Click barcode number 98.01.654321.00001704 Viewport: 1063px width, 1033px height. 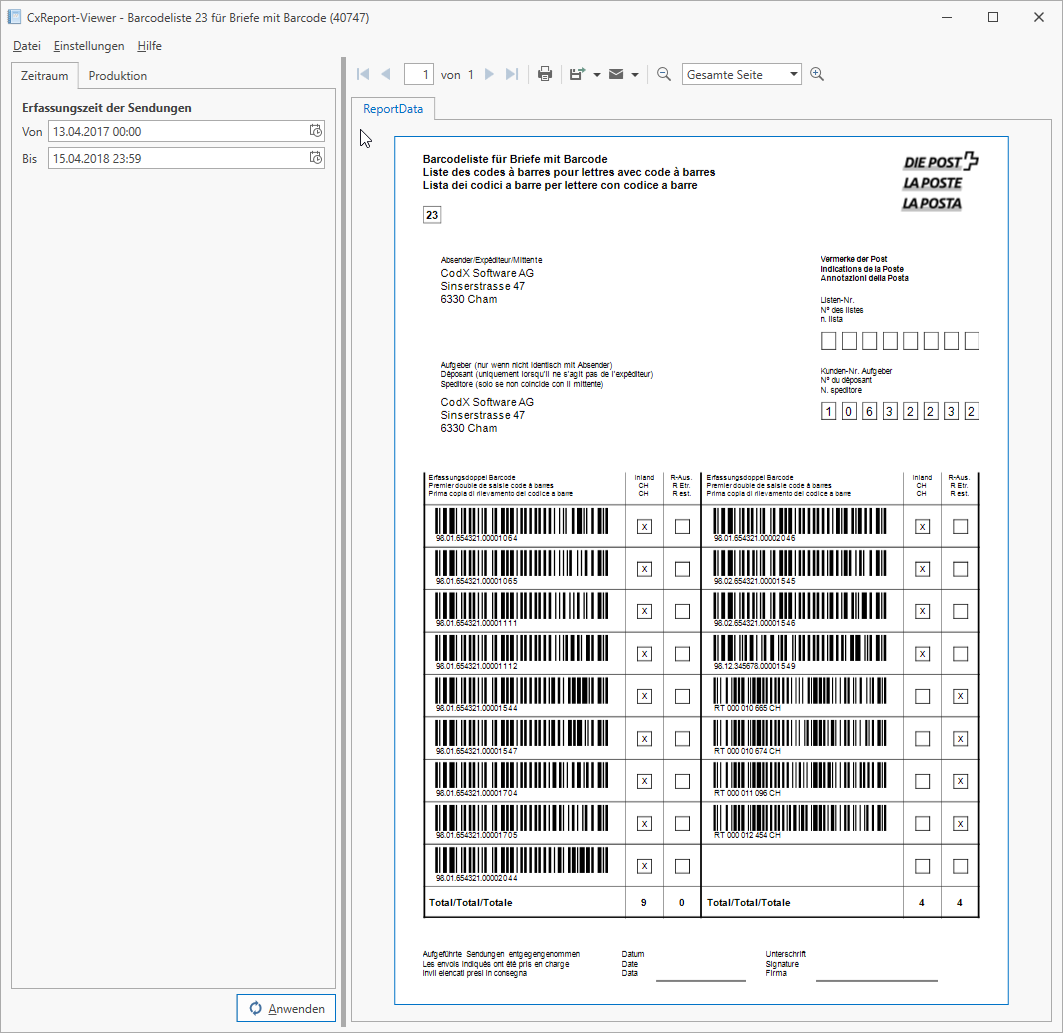pos(477,793)
